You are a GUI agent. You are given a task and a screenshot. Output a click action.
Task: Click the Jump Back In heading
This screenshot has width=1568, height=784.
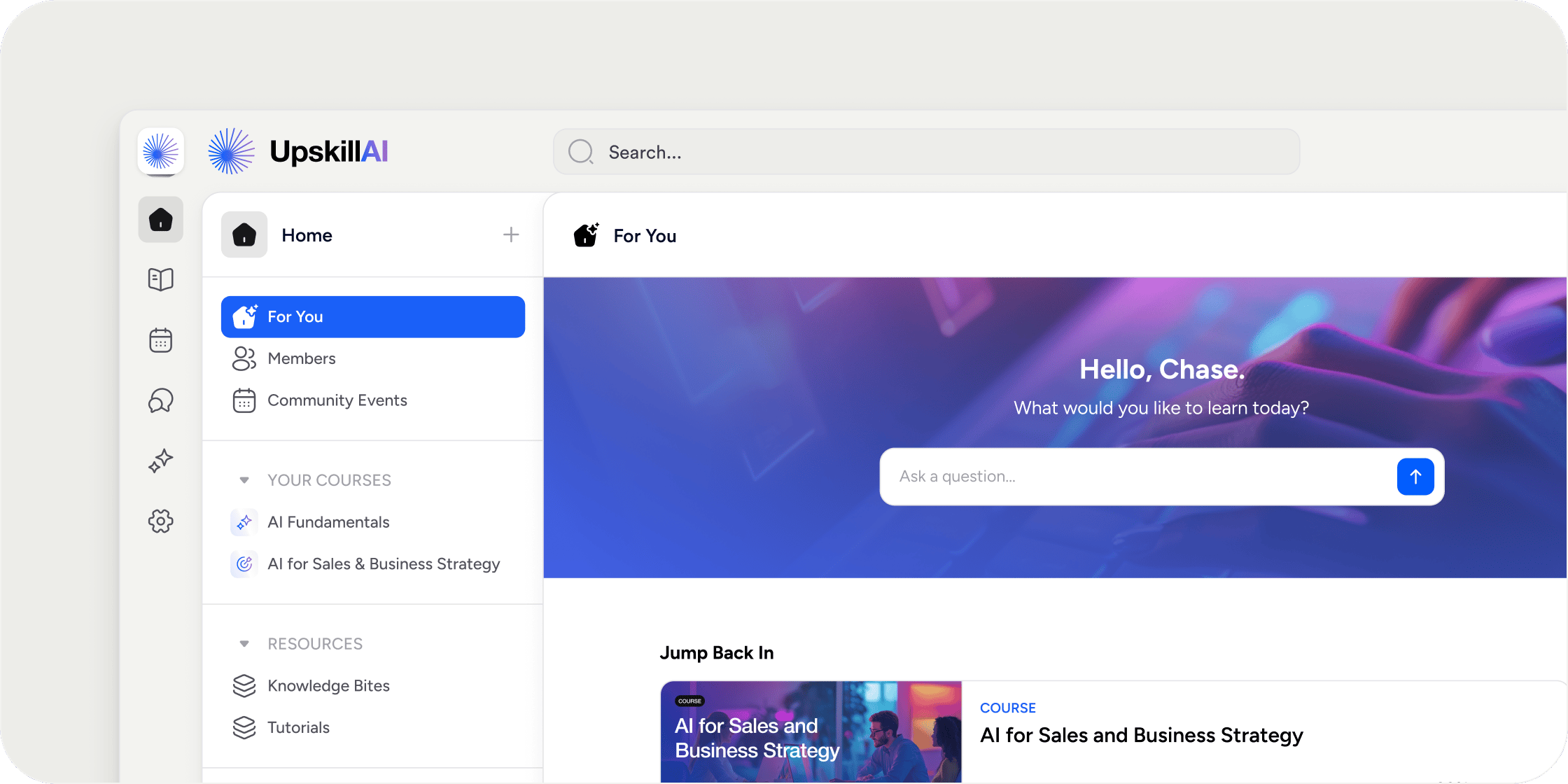coord(717,653)
